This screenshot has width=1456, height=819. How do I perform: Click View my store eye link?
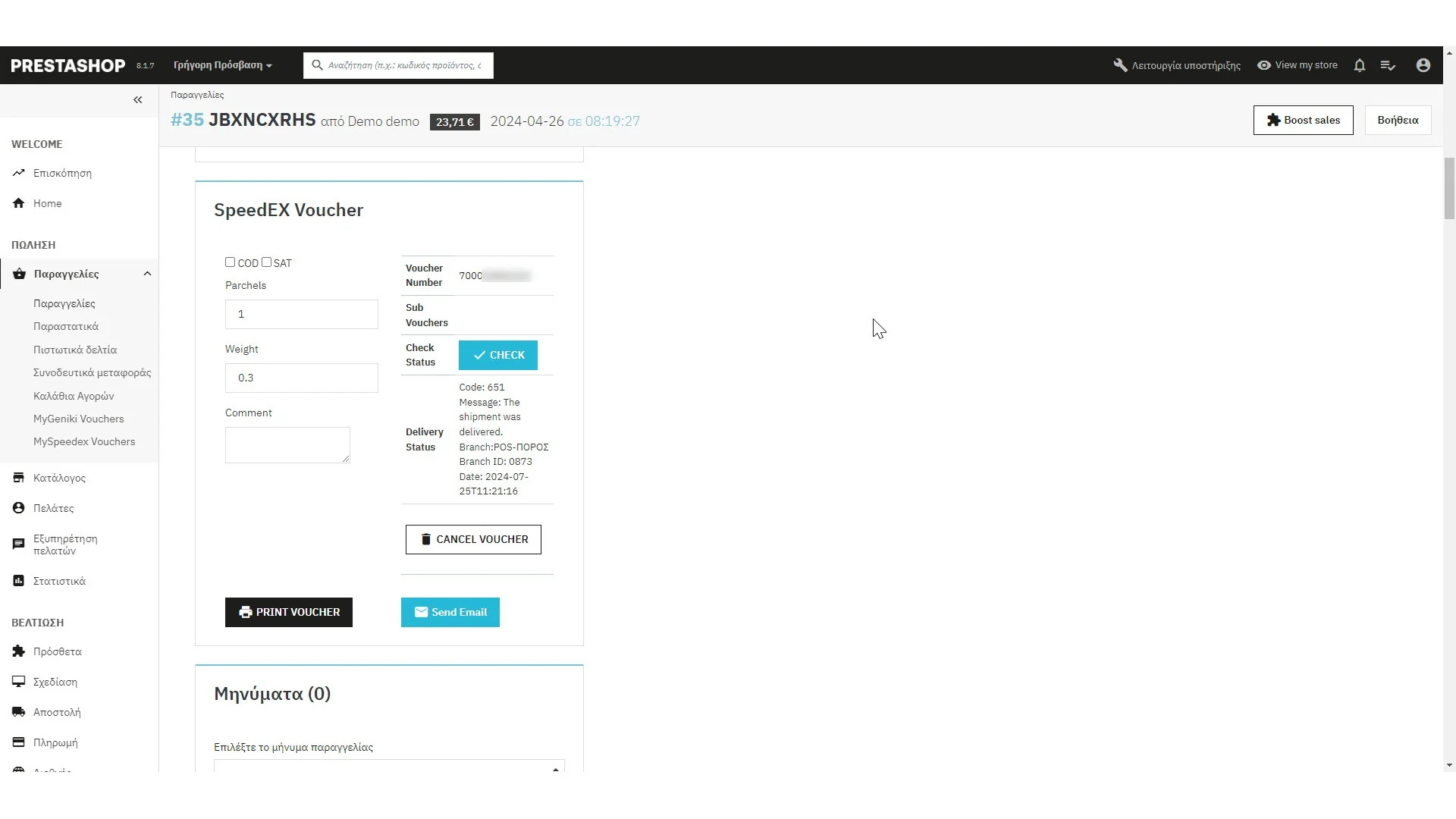(1298, 65)
